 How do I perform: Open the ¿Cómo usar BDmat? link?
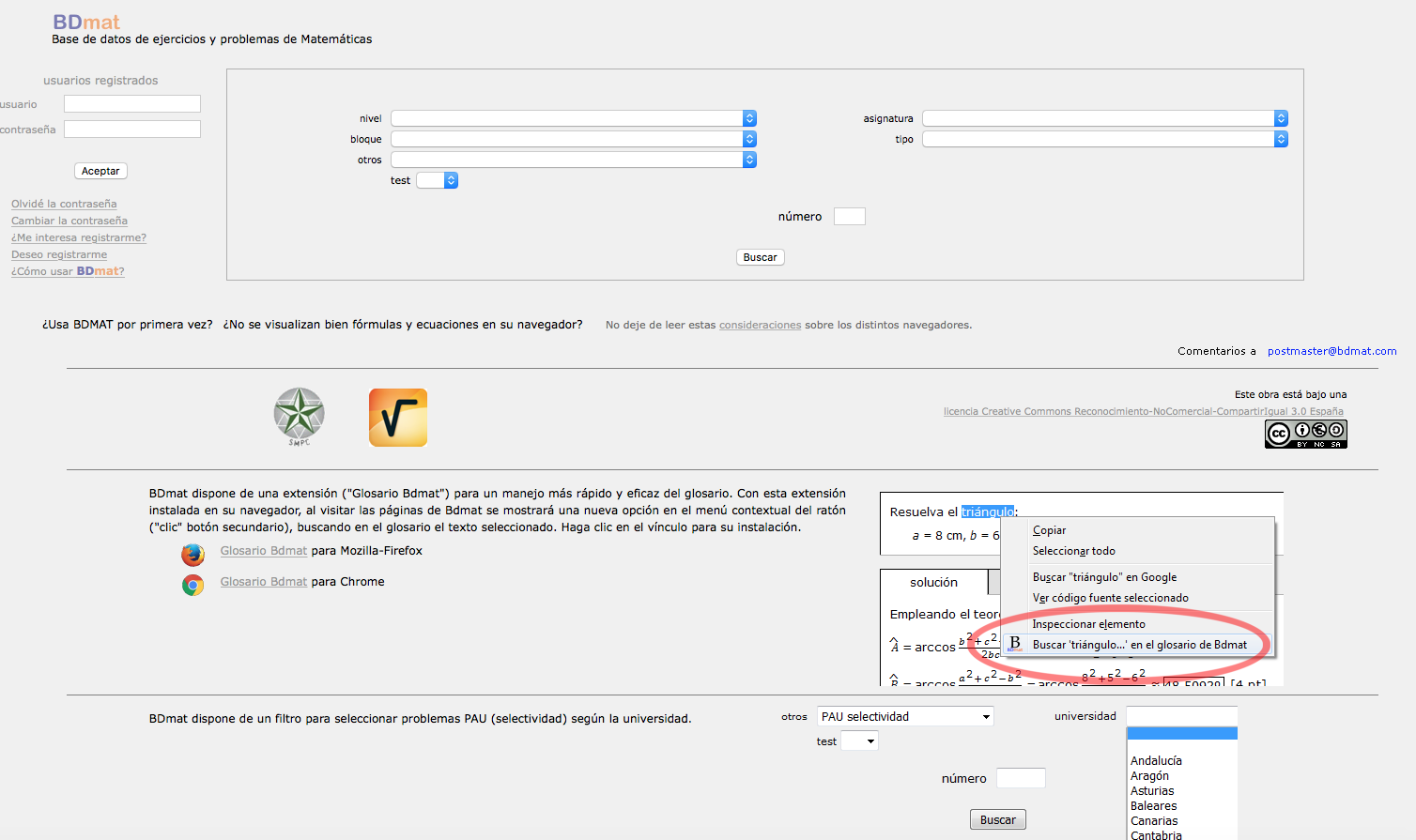(x=68, y=271)
